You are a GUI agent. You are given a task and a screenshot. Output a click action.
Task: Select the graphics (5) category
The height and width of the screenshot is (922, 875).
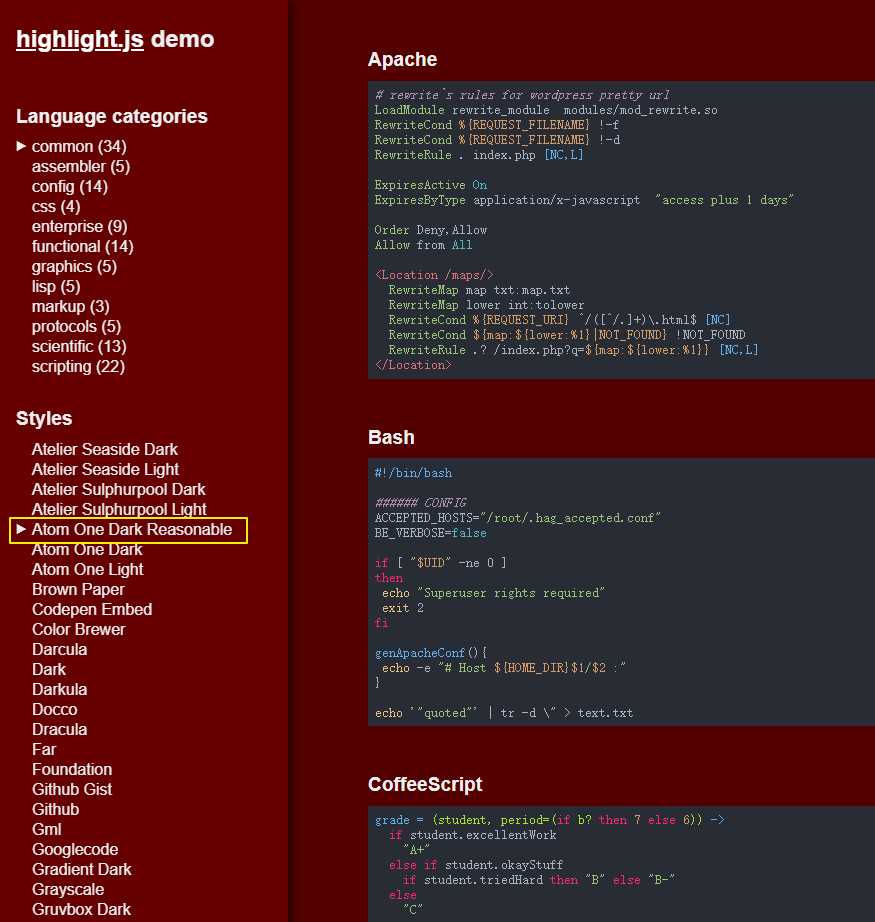pos(74,266)
